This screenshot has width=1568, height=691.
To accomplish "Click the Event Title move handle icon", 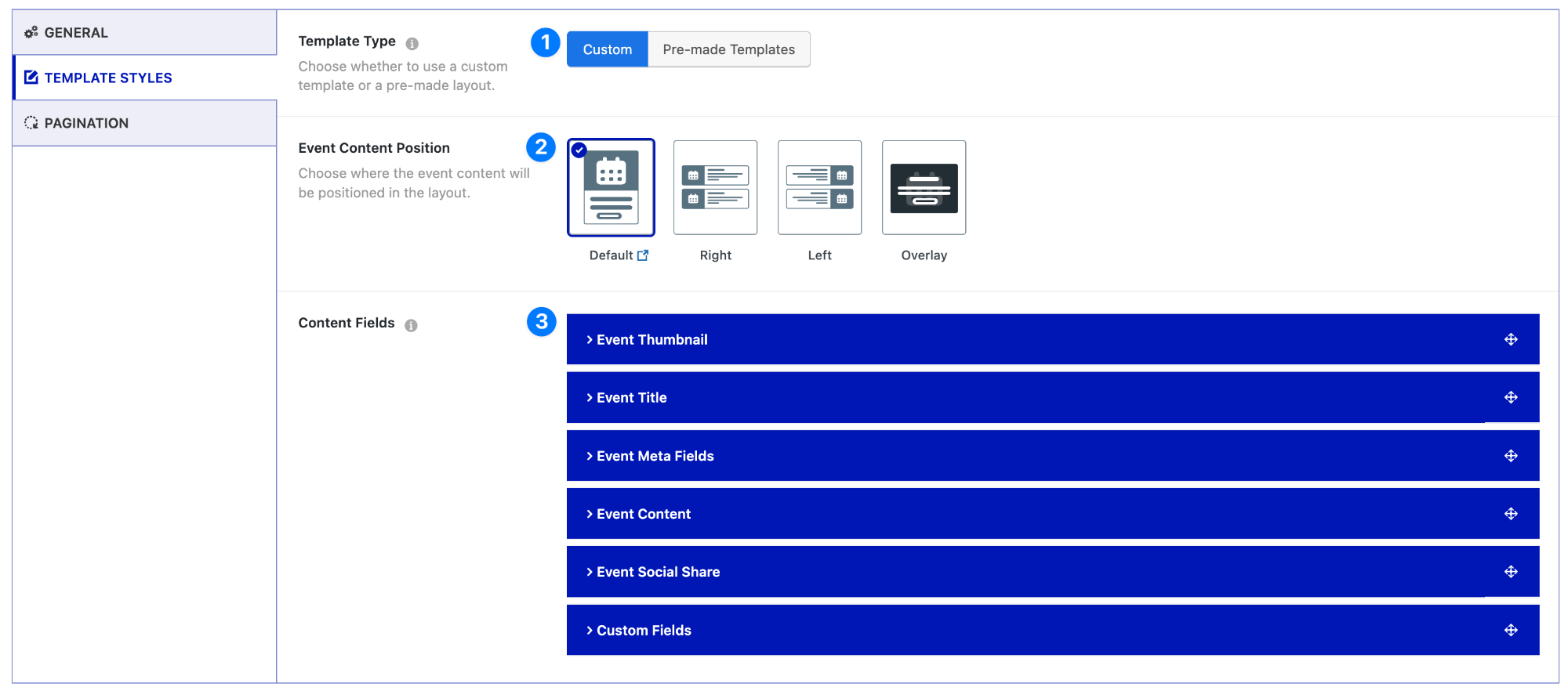I will [1511, 397].
